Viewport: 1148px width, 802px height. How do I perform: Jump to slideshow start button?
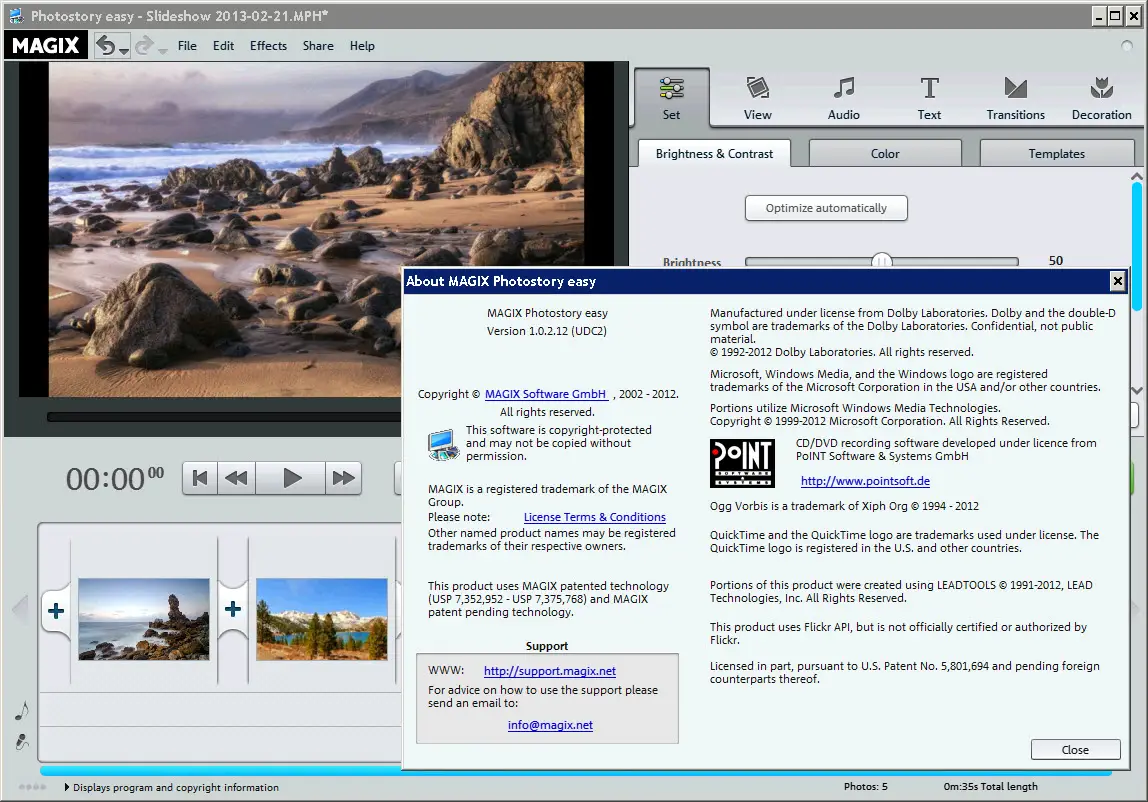tap(199, 478)
